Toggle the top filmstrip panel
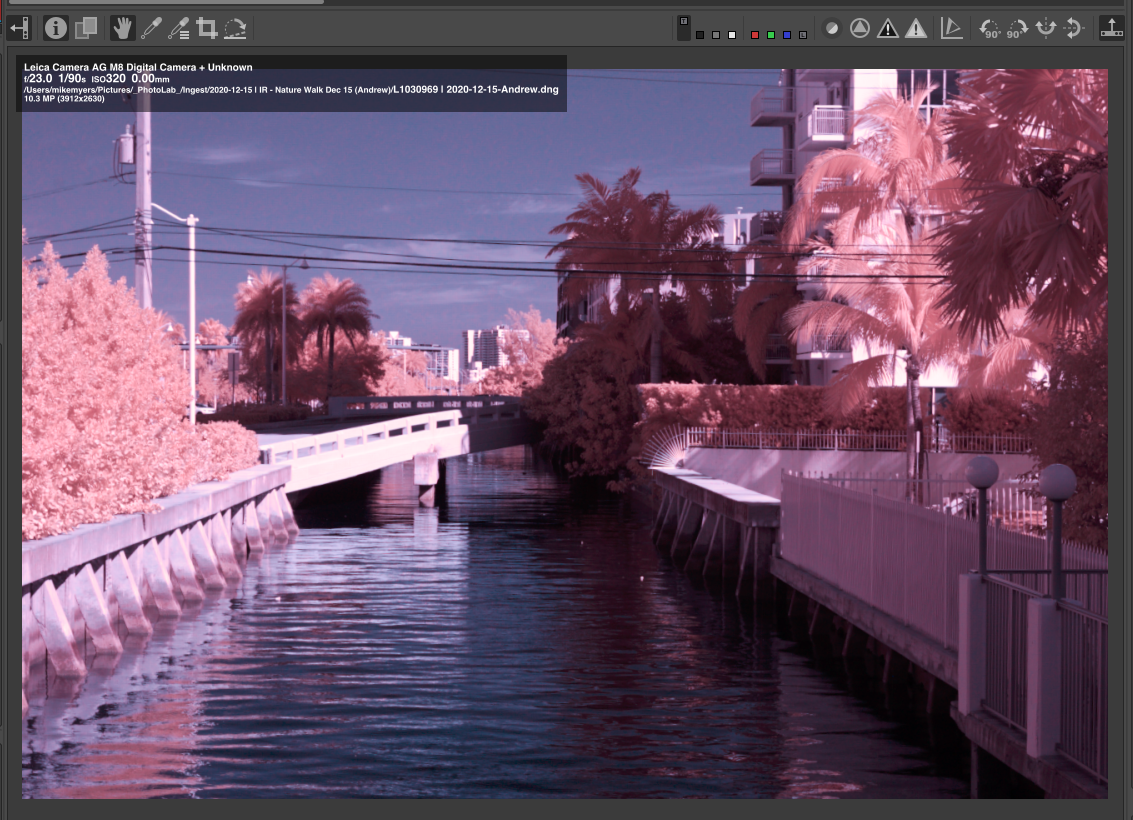Image resolution: width=1133 pixels, height=820 pixels. pos(1110,28)
